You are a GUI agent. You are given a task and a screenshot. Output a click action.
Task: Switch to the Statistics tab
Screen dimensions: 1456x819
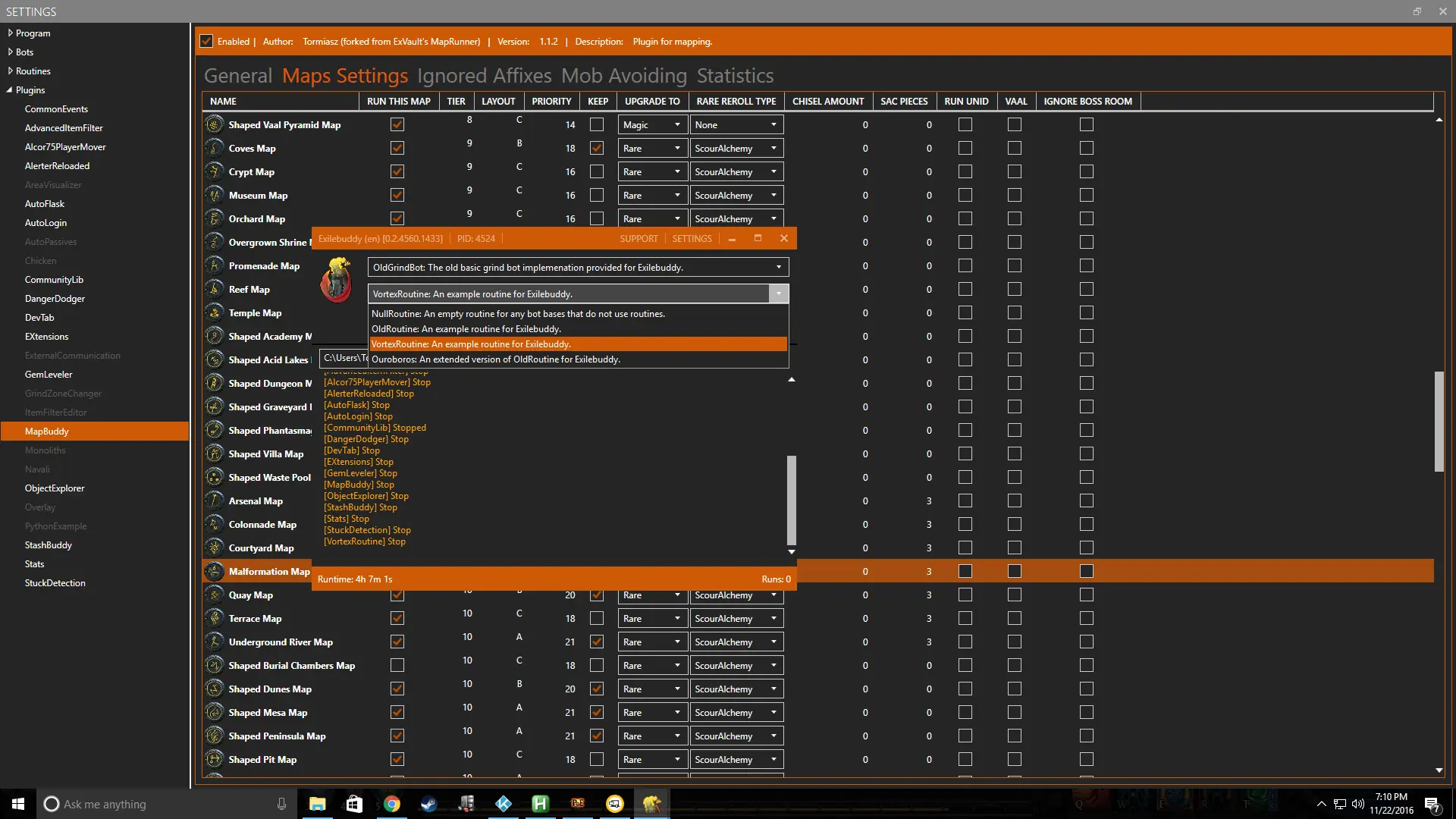736,75
